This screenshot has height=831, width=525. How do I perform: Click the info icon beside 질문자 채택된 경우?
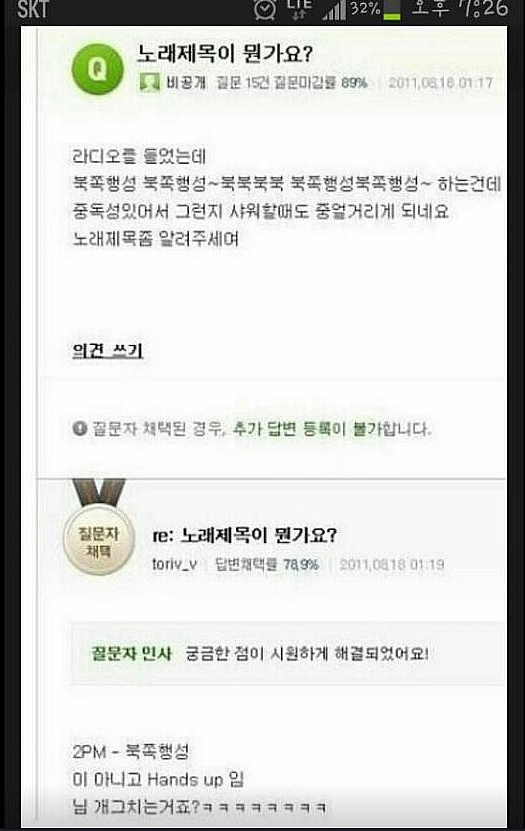(x=79, y=428)
